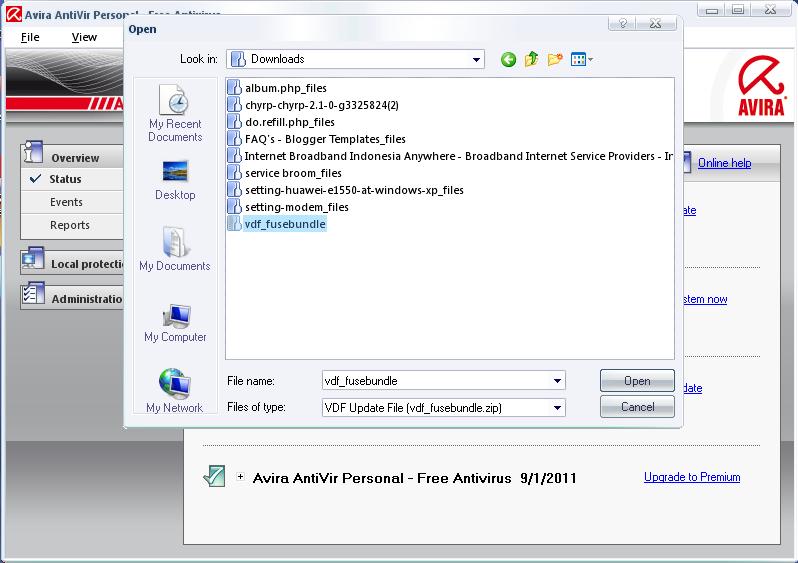This screenshot has width=798, height=563.
Task: Open the View menu
Action: click(84, 37)
